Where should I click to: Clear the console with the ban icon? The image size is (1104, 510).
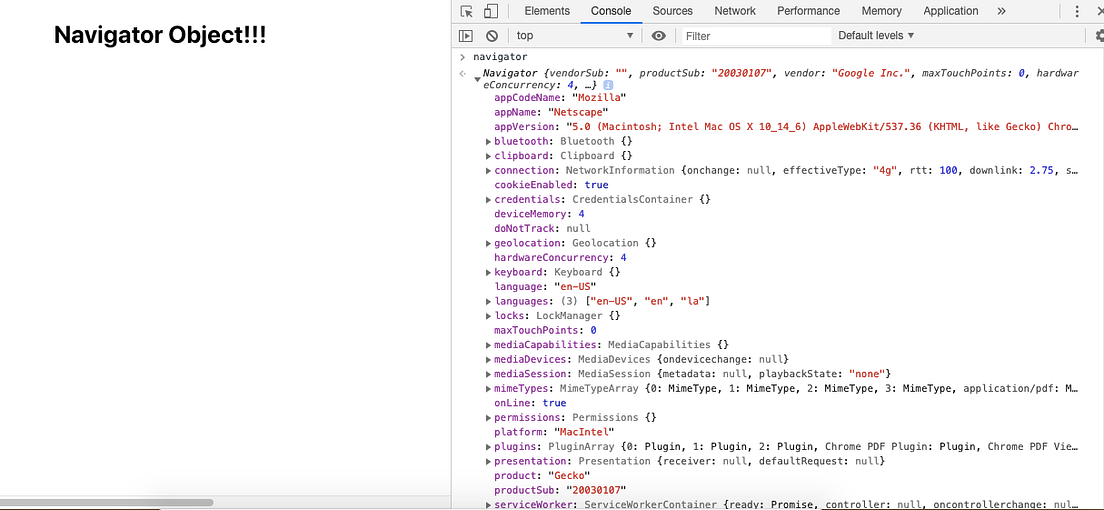tap(492, 35)
